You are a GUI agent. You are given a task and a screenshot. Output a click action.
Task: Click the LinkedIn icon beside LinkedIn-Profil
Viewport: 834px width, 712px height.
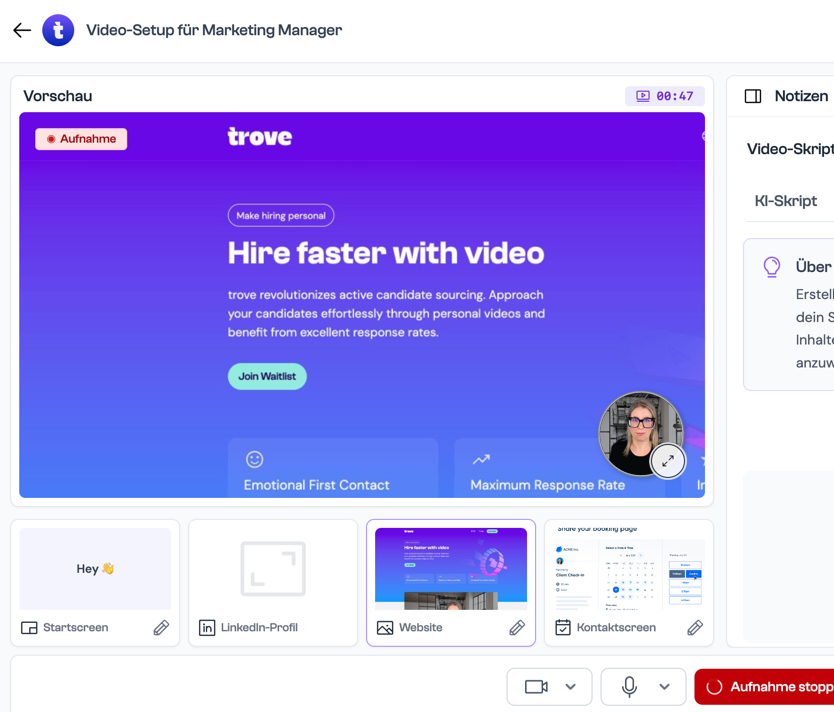(x=207, y=628)
